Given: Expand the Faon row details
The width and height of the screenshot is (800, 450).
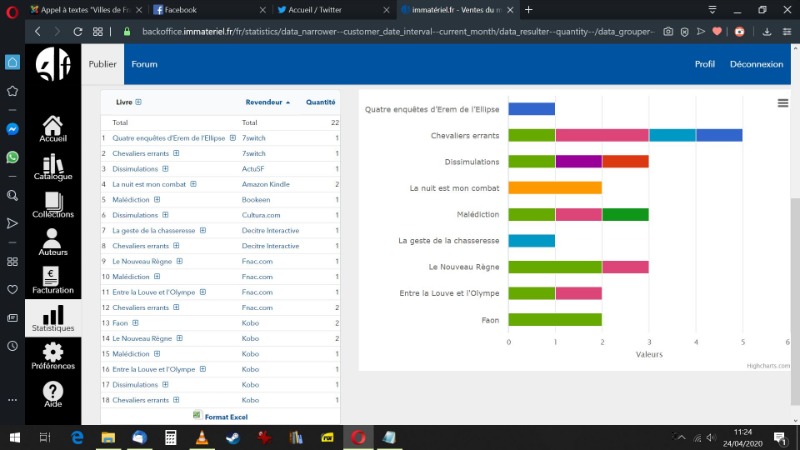Looking at the screenshot, I should pyautogui.click(x=137, y=323).
